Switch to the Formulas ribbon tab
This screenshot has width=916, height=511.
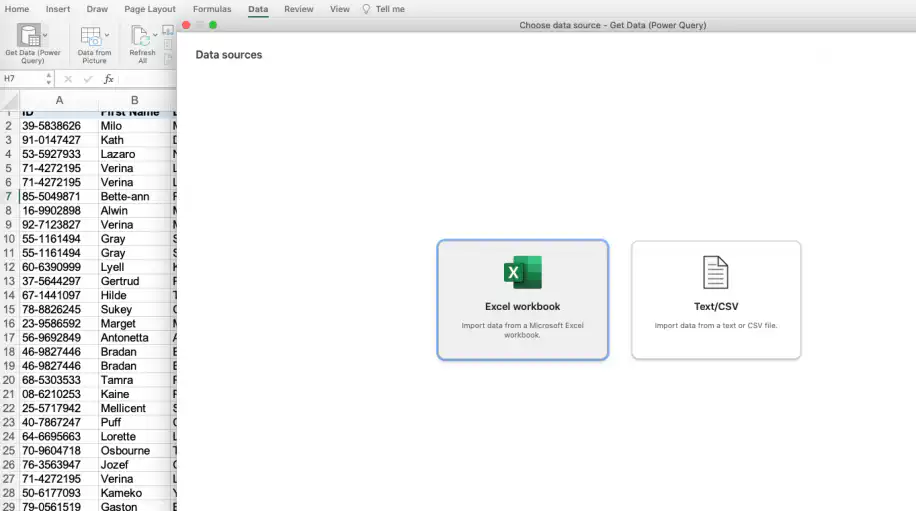[x=212, y=9]
